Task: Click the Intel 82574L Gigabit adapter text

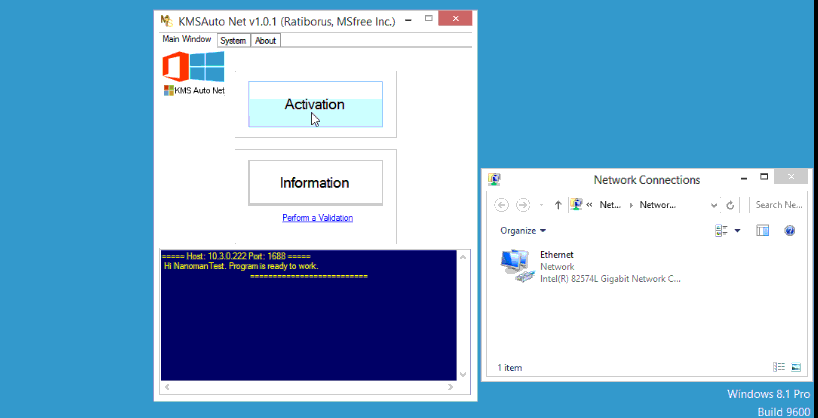Action: 610,279
